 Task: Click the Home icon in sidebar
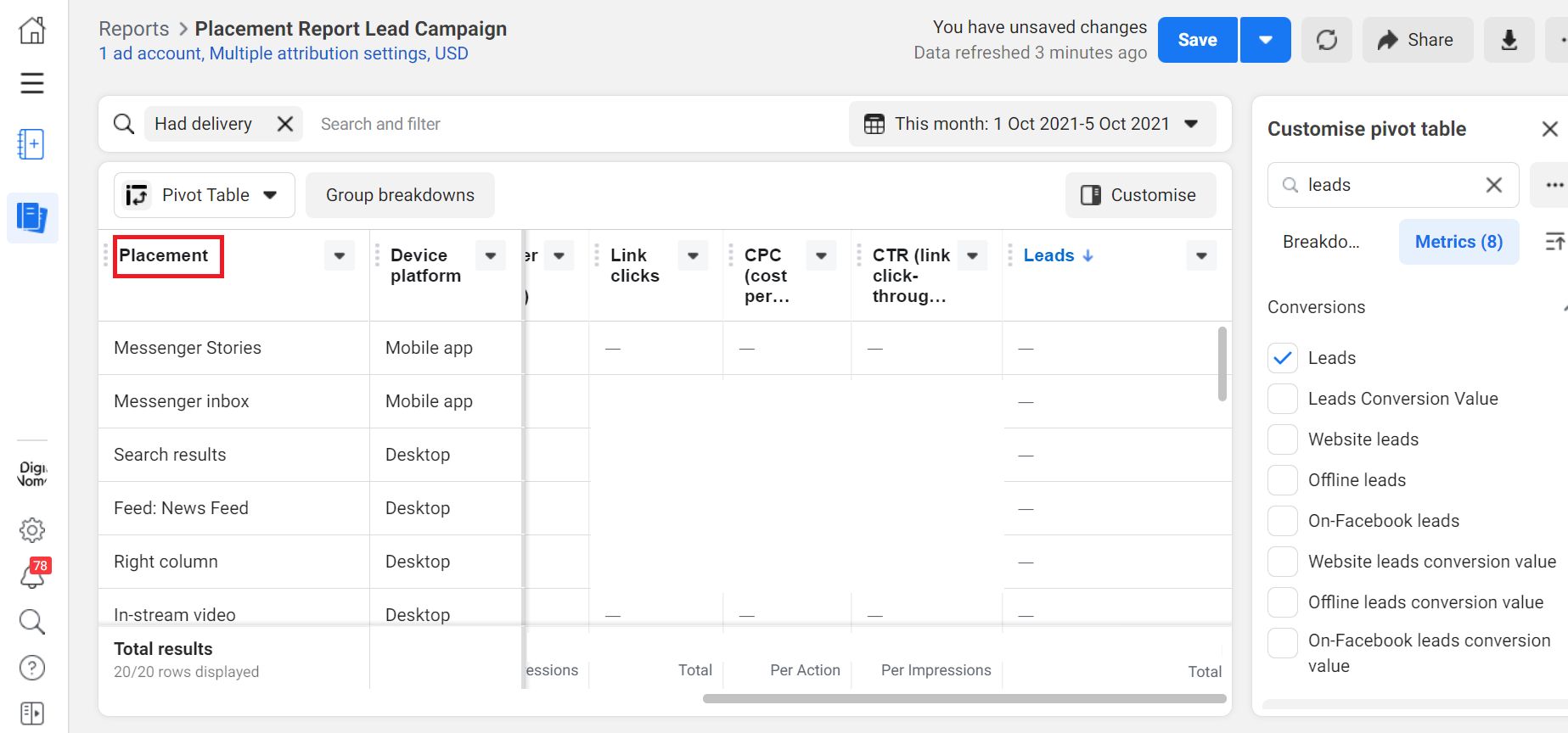pos(32,31)
